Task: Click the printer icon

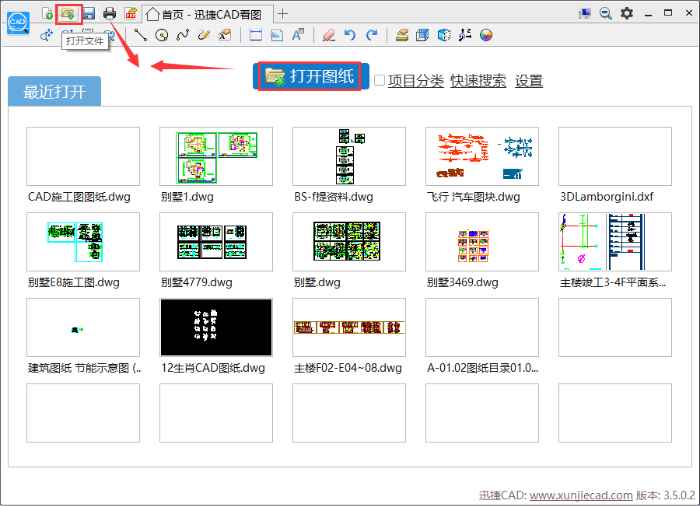Action: (110, 13)
